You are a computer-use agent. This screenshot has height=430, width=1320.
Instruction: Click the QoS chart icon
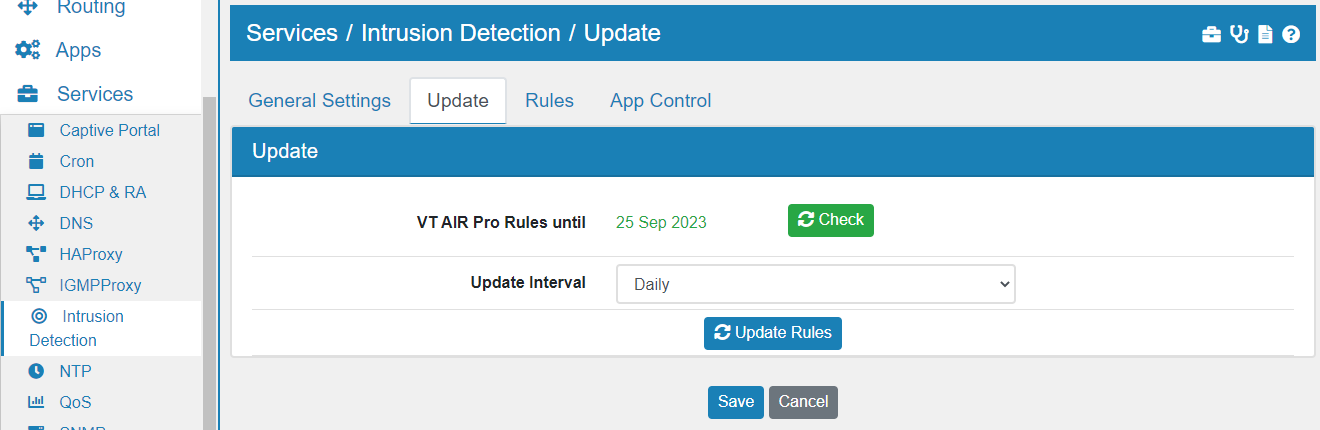click(36, 402)
